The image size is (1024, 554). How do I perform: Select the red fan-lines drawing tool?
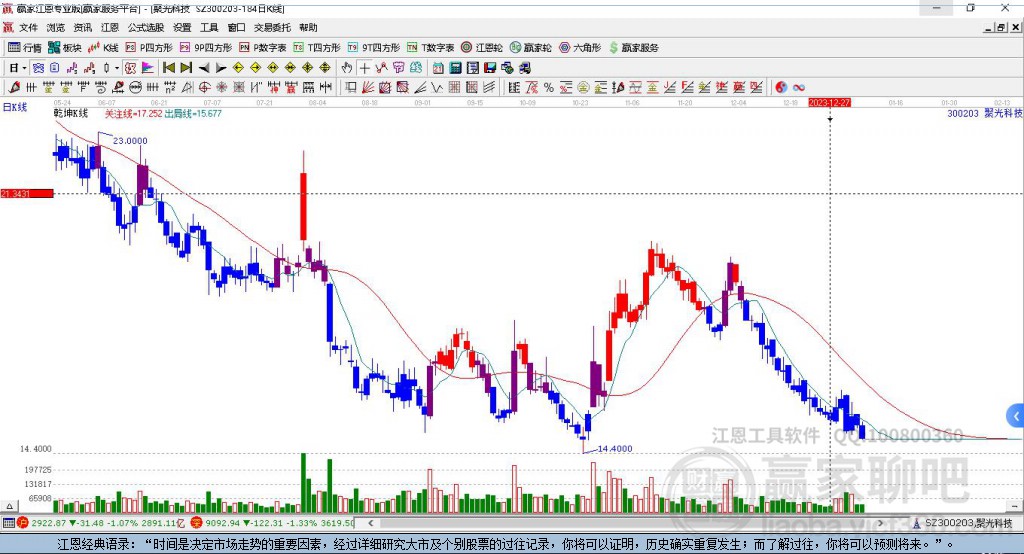tap(368, 88)
